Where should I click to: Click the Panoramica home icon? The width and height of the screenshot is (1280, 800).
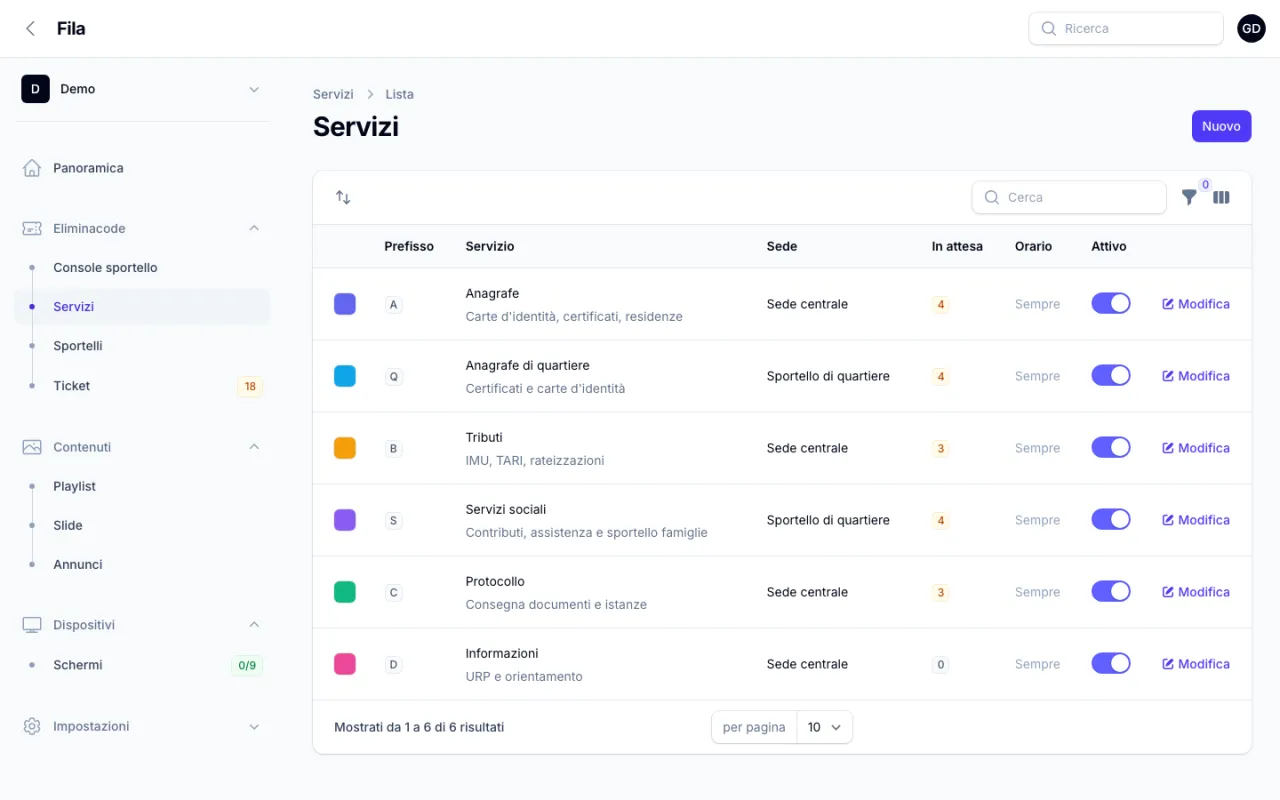pyautogui.click(x=32, y=168)
